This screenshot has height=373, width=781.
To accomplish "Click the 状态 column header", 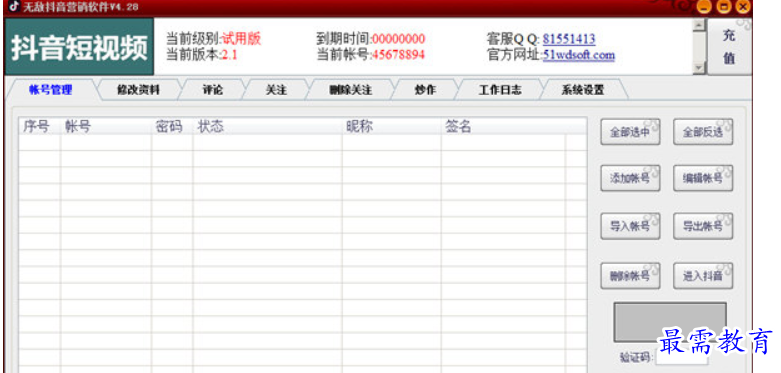I will tap(267, 126).
